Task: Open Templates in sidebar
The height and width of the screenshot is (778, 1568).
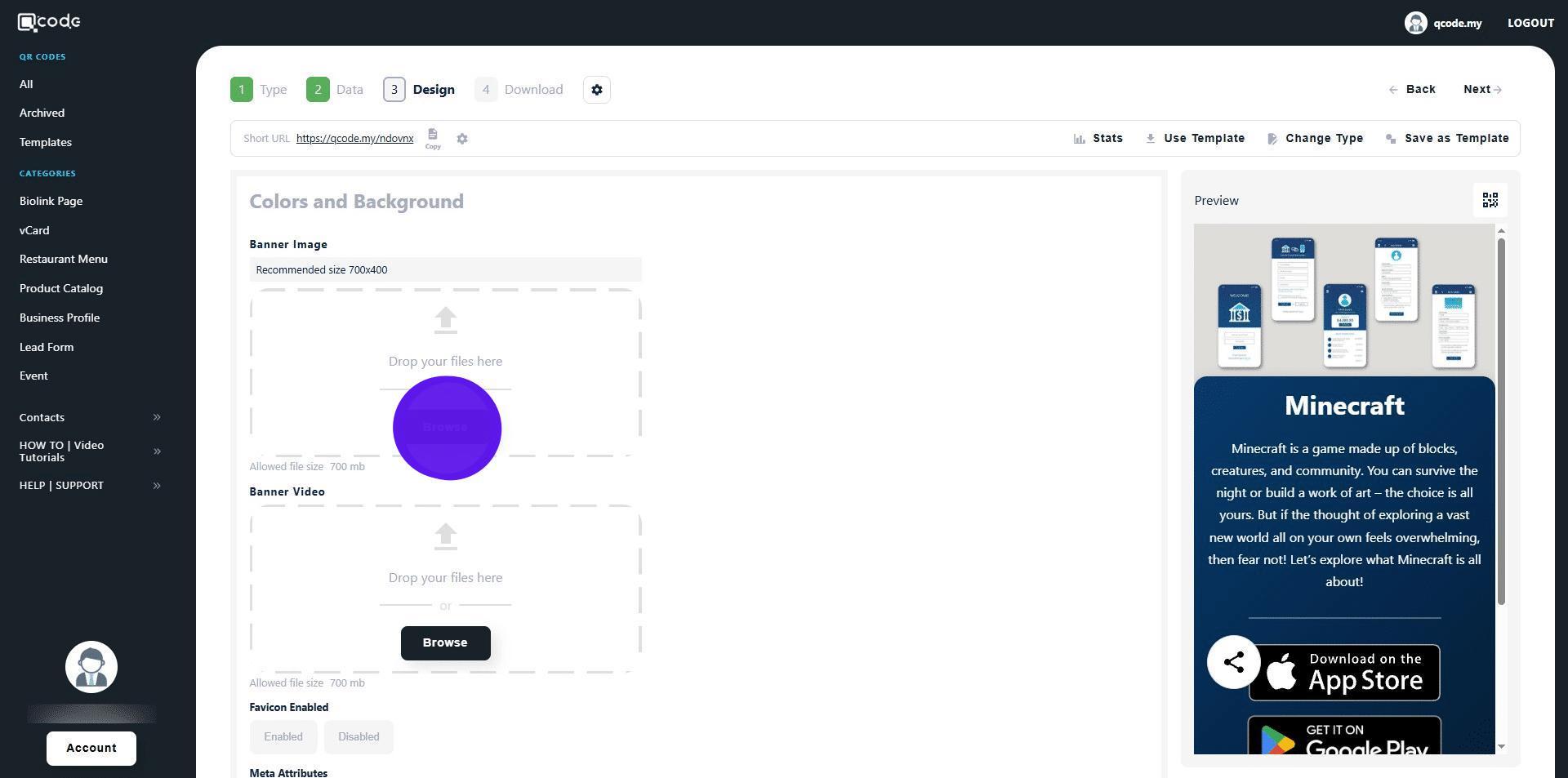Action: [46, 142]
